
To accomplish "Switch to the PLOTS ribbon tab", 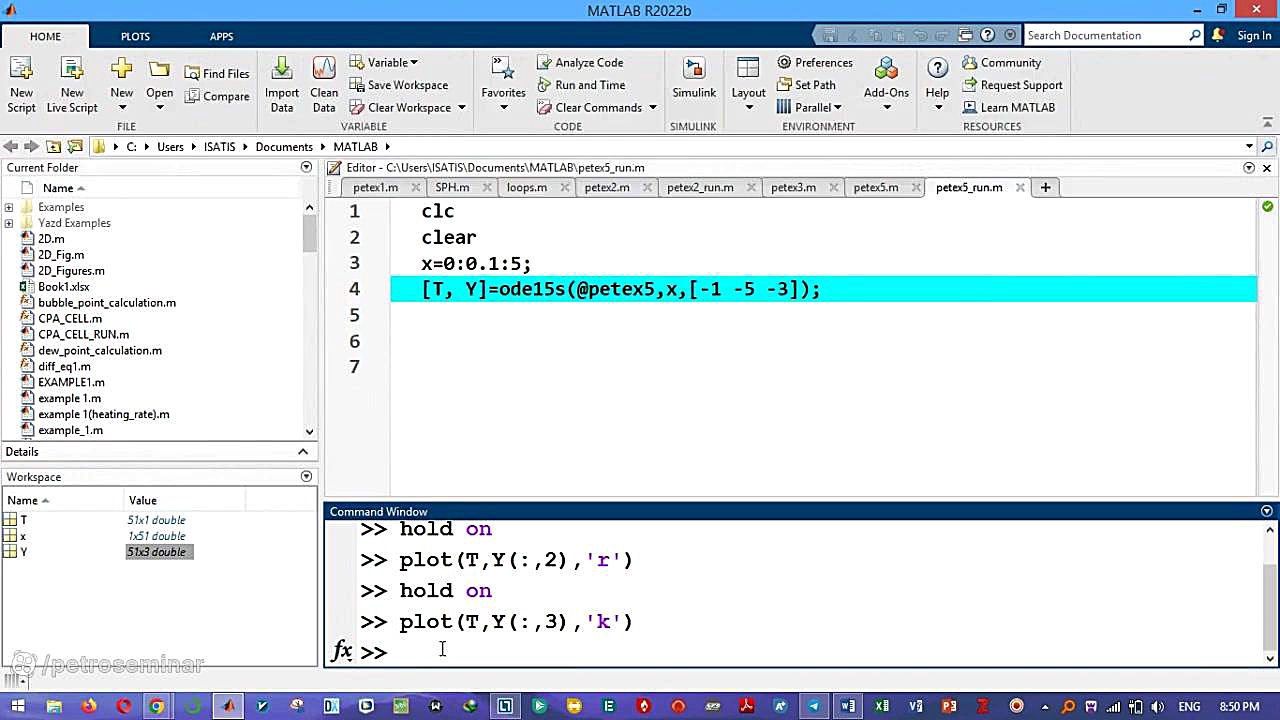I will [135, 36].
